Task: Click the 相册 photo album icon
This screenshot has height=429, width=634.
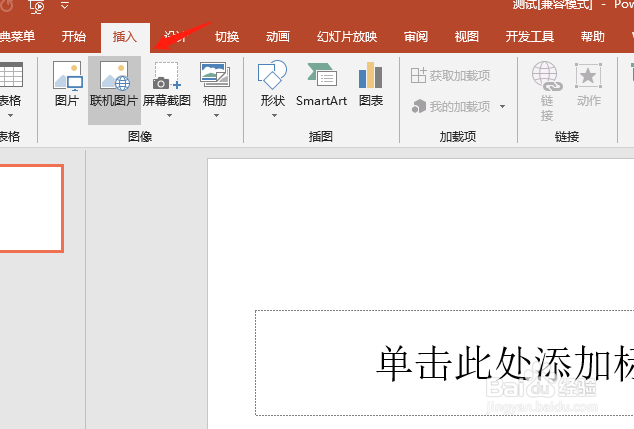Action: coord(215,75)
